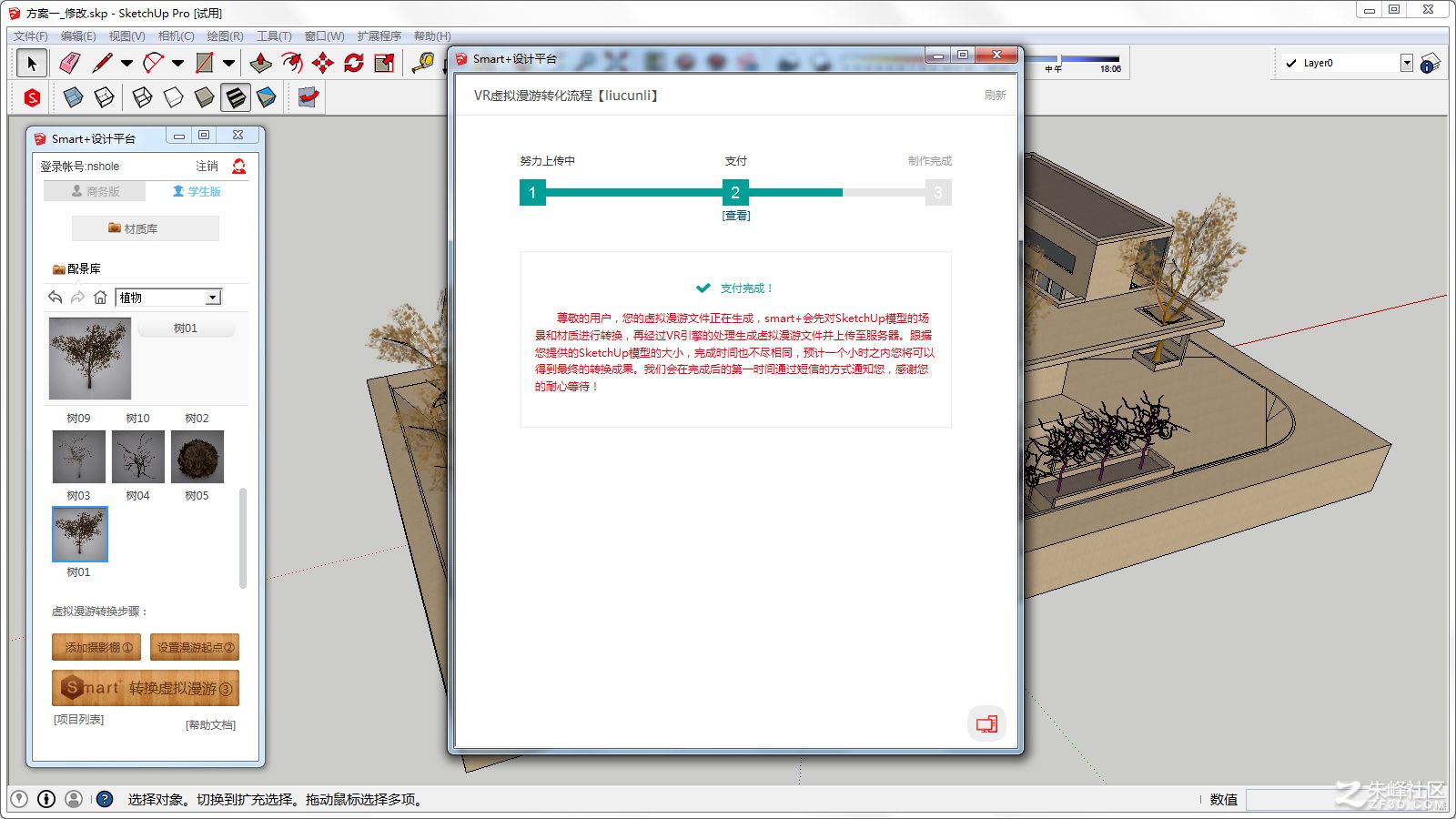Click the 注销 logout link

coord(207,167)
